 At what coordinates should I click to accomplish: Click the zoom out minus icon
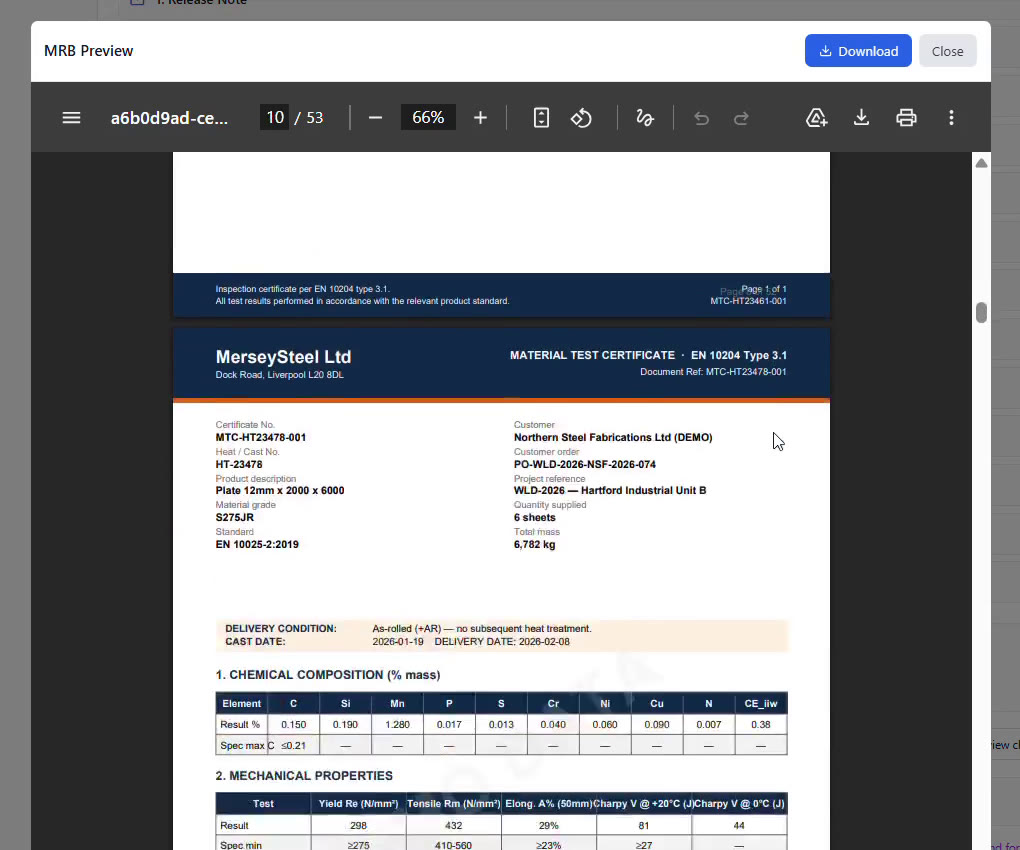coord(375,118)
